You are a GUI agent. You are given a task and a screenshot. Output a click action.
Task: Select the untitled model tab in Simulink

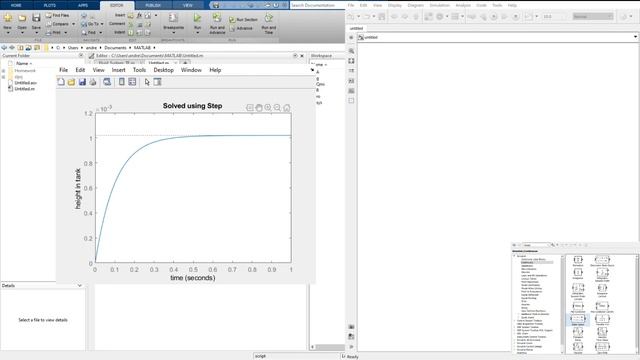356,28
